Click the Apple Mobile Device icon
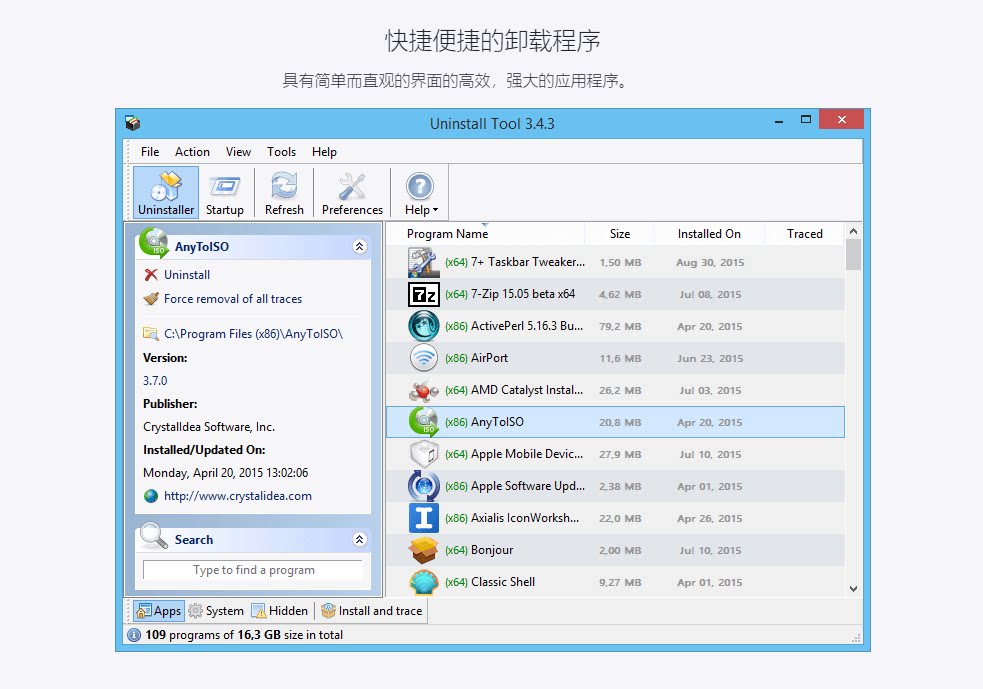Viewport: 983px width, 689px height. coord(423,454)
